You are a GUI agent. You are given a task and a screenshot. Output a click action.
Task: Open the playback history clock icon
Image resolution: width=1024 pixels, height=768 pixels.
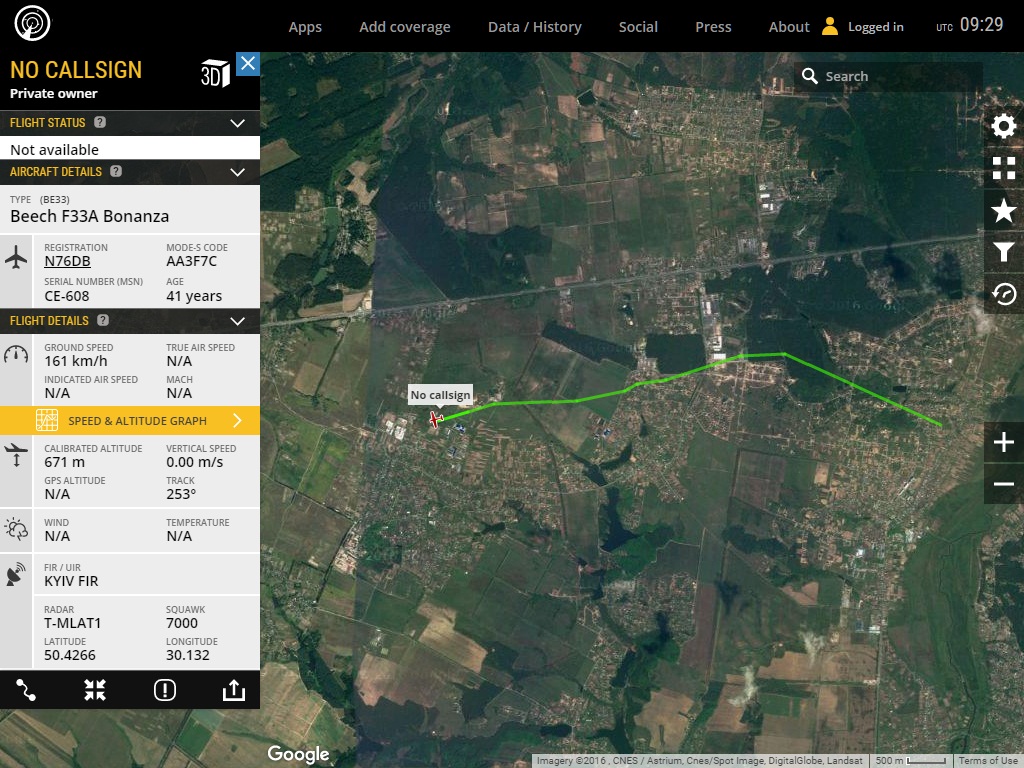1003,294
